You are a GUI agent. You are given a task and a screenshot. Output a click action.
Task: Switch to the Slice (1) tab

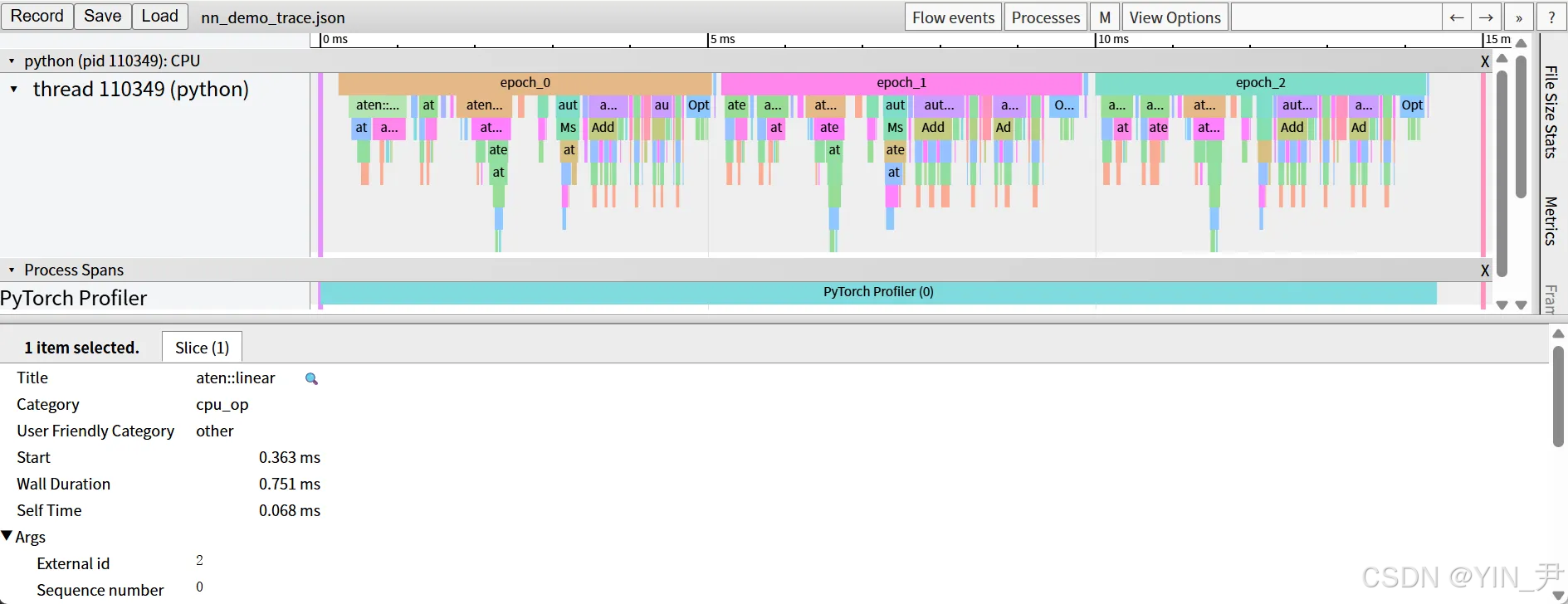tap(202, 348)
